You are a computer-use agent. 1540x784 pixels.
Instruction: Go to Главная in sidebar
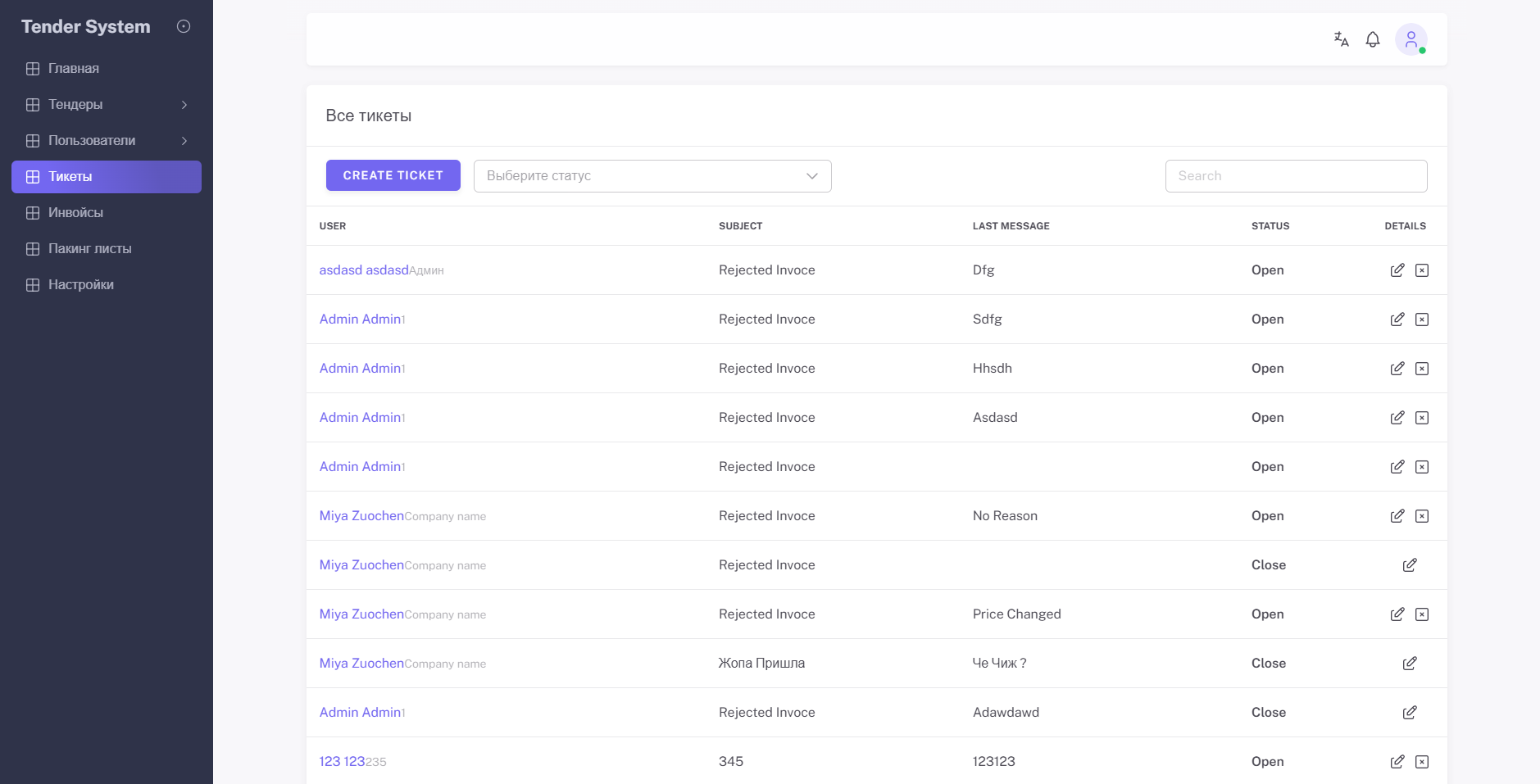pyautogui.click(x=107, y=69)
